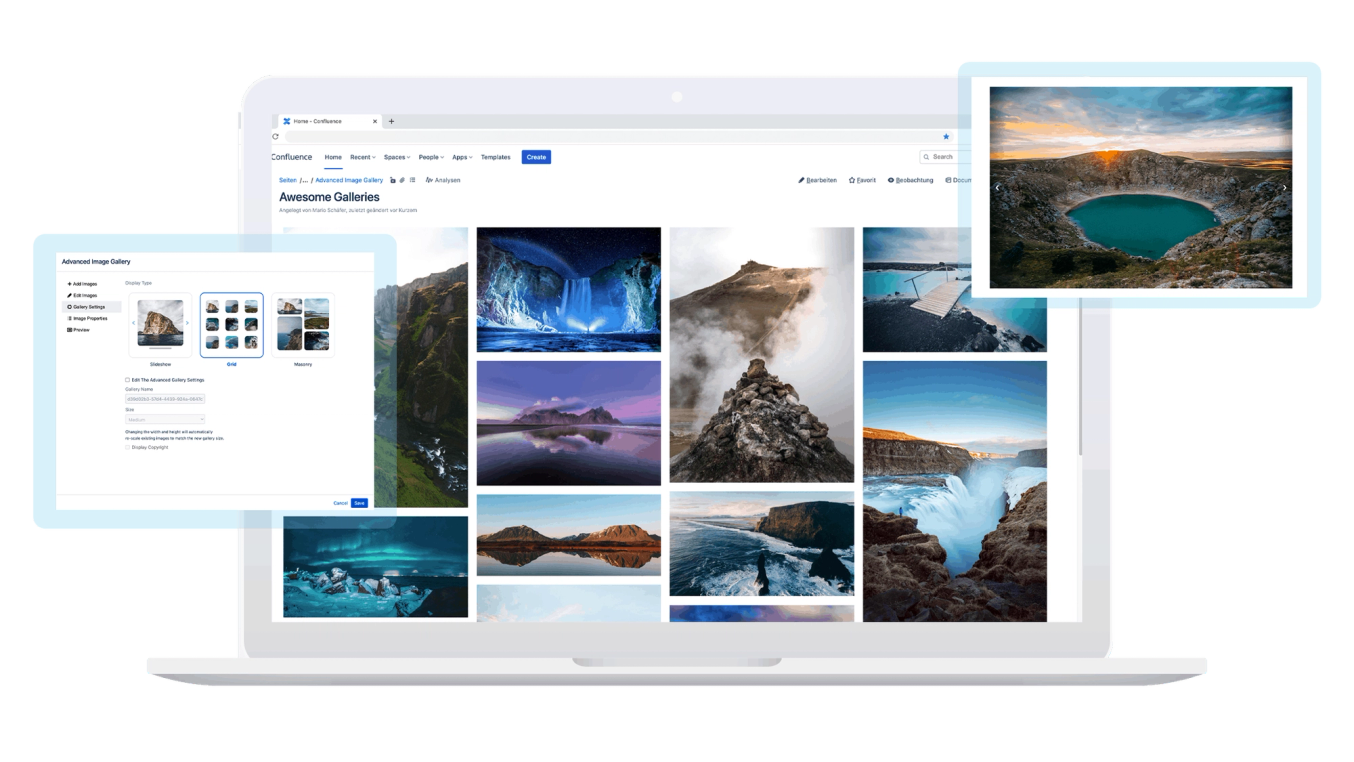Select Add Images in gallery dialog sidebar

(x=82, y=284)
